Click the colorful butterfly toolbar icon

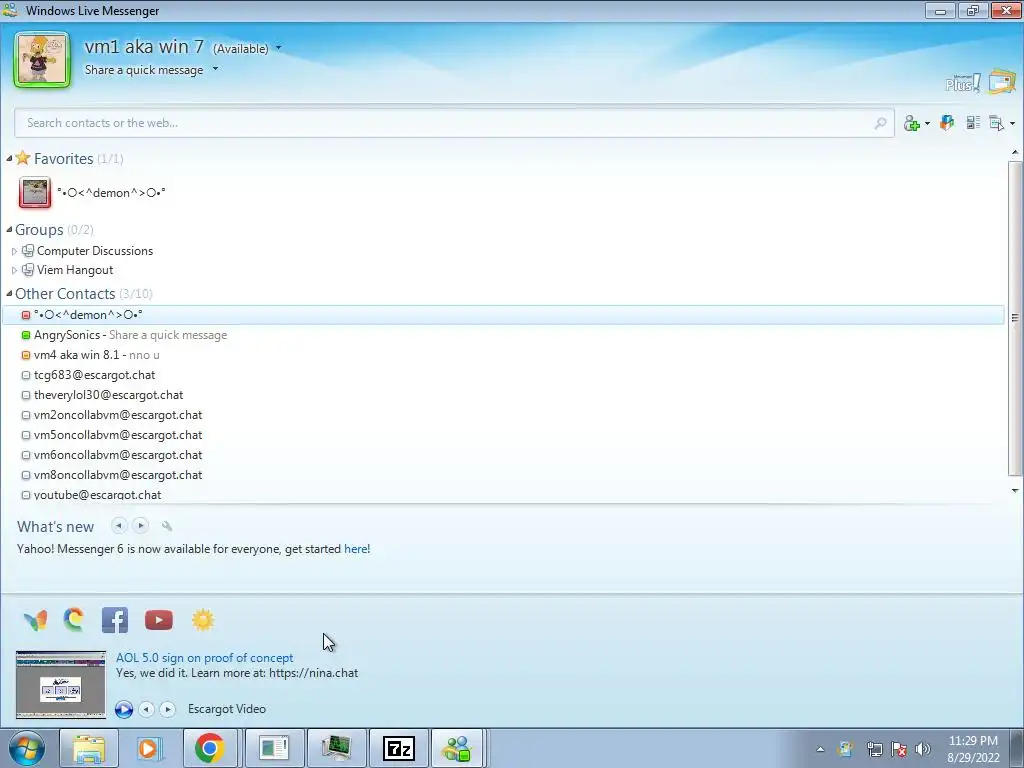(x=947, y=122)
